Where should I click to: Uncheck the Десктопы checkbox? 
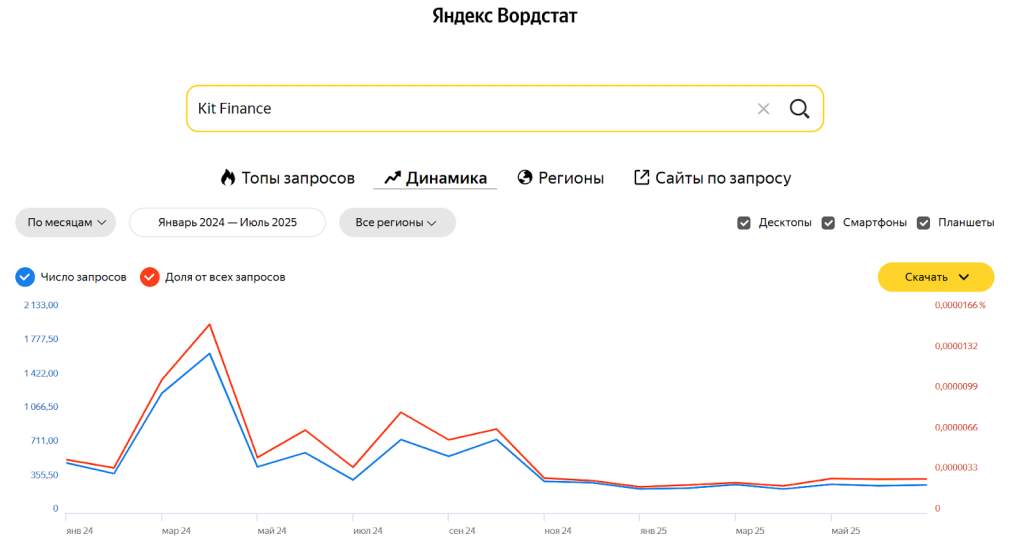[744, 223]
